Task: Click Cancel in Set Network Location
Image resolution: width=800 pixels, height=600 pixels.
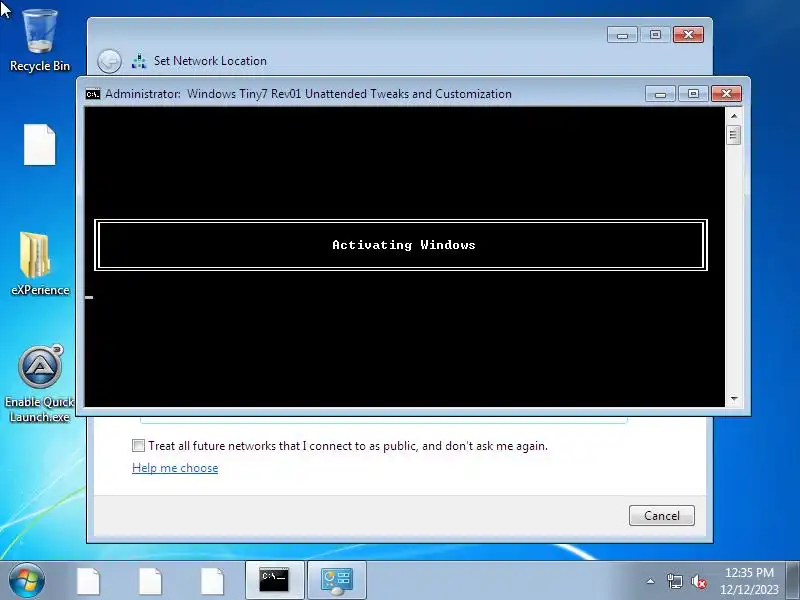Action: (x=662, y=515)
